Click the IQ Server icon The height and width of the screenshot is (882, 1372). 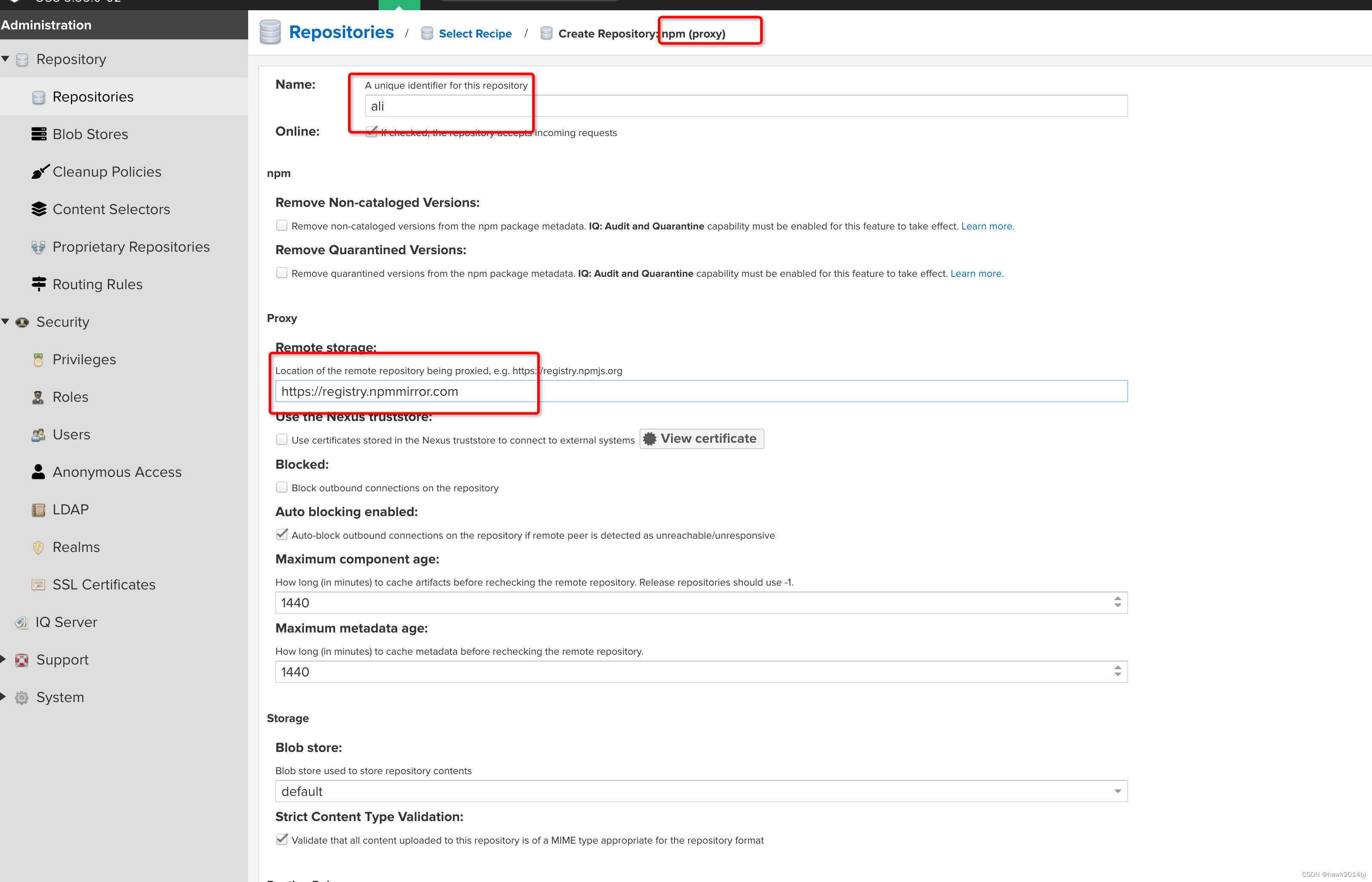click(22, 623)
